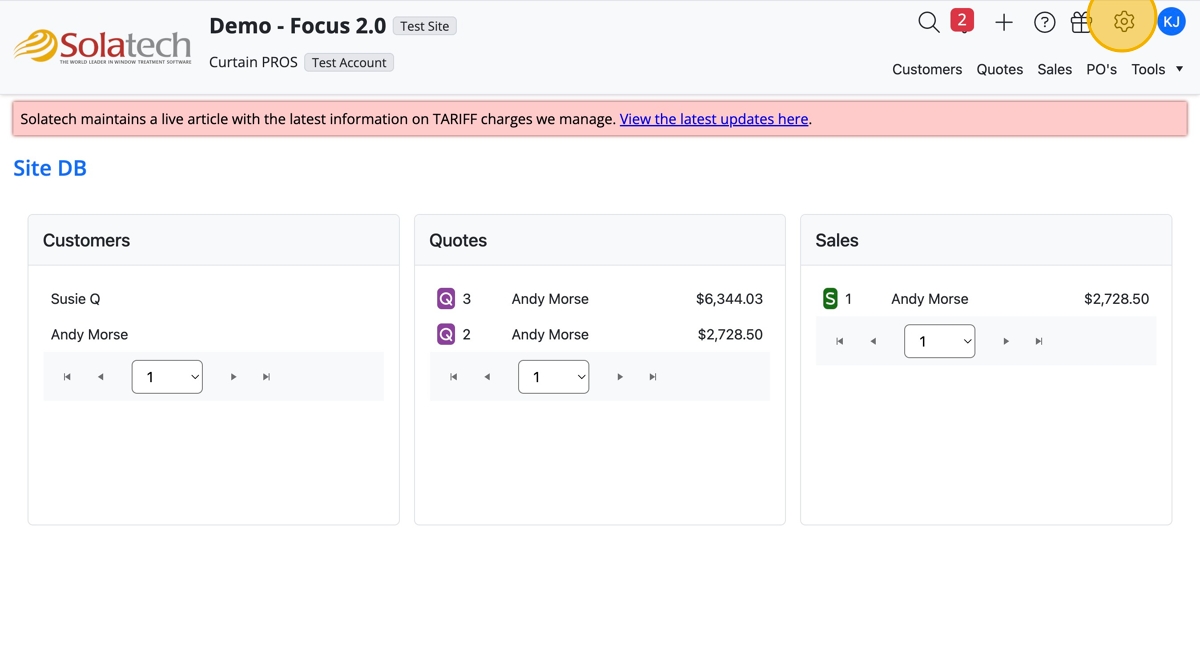Open the PO's menu item
1200x670 pixels.
point(1101,69)
